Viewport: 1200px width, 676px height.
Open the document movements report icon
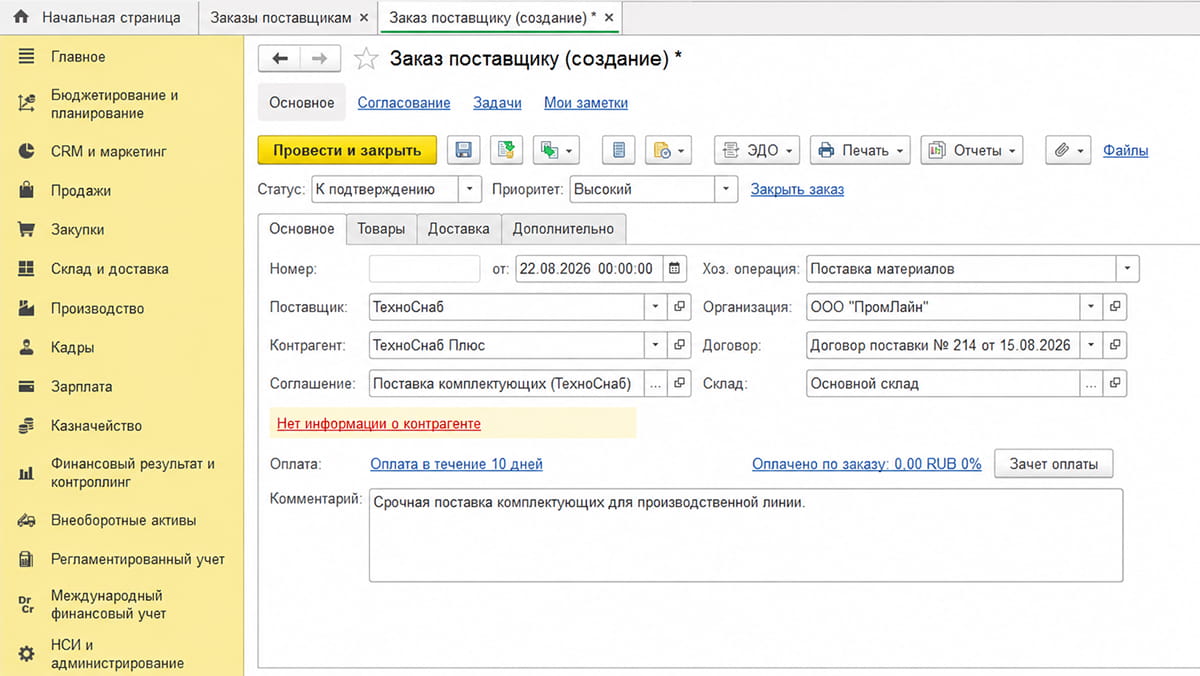tap(619, 151)
